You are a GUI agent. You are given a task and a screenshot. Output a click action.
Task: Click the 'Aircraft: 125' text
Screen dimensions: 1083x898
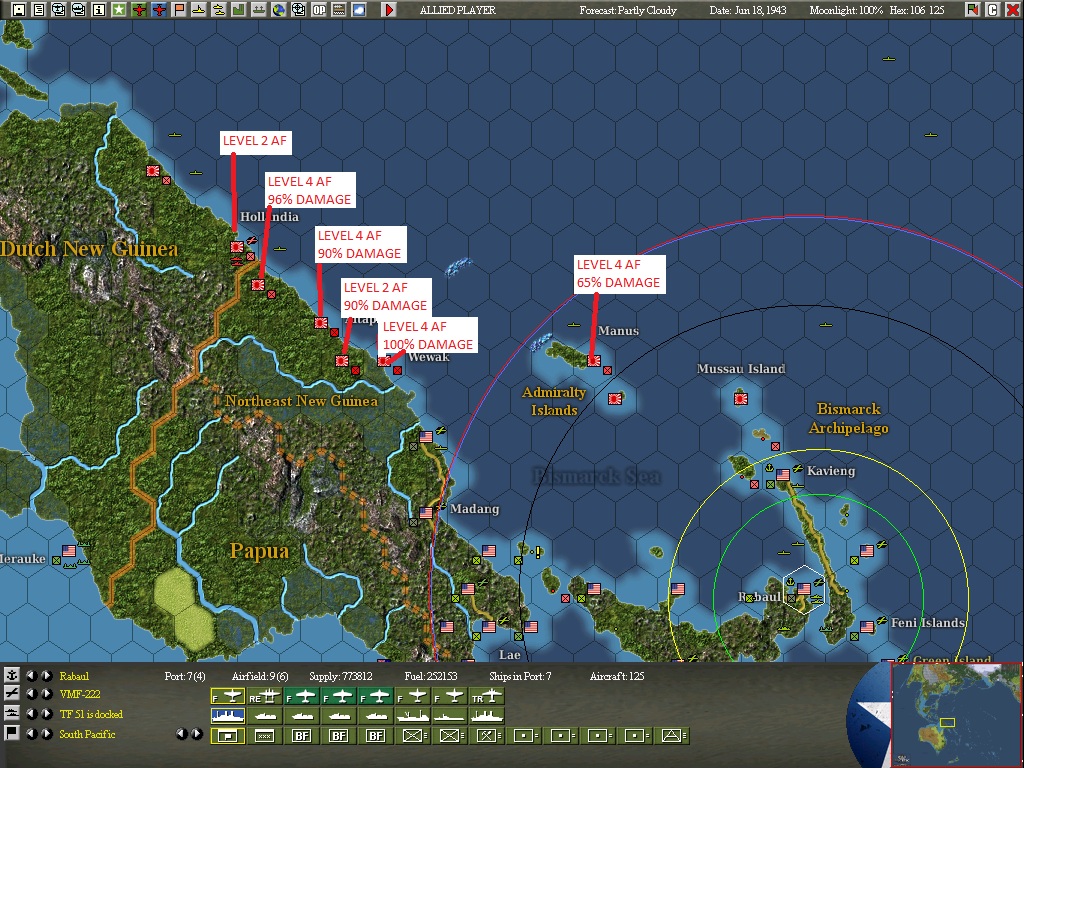(x=617, y=676)
